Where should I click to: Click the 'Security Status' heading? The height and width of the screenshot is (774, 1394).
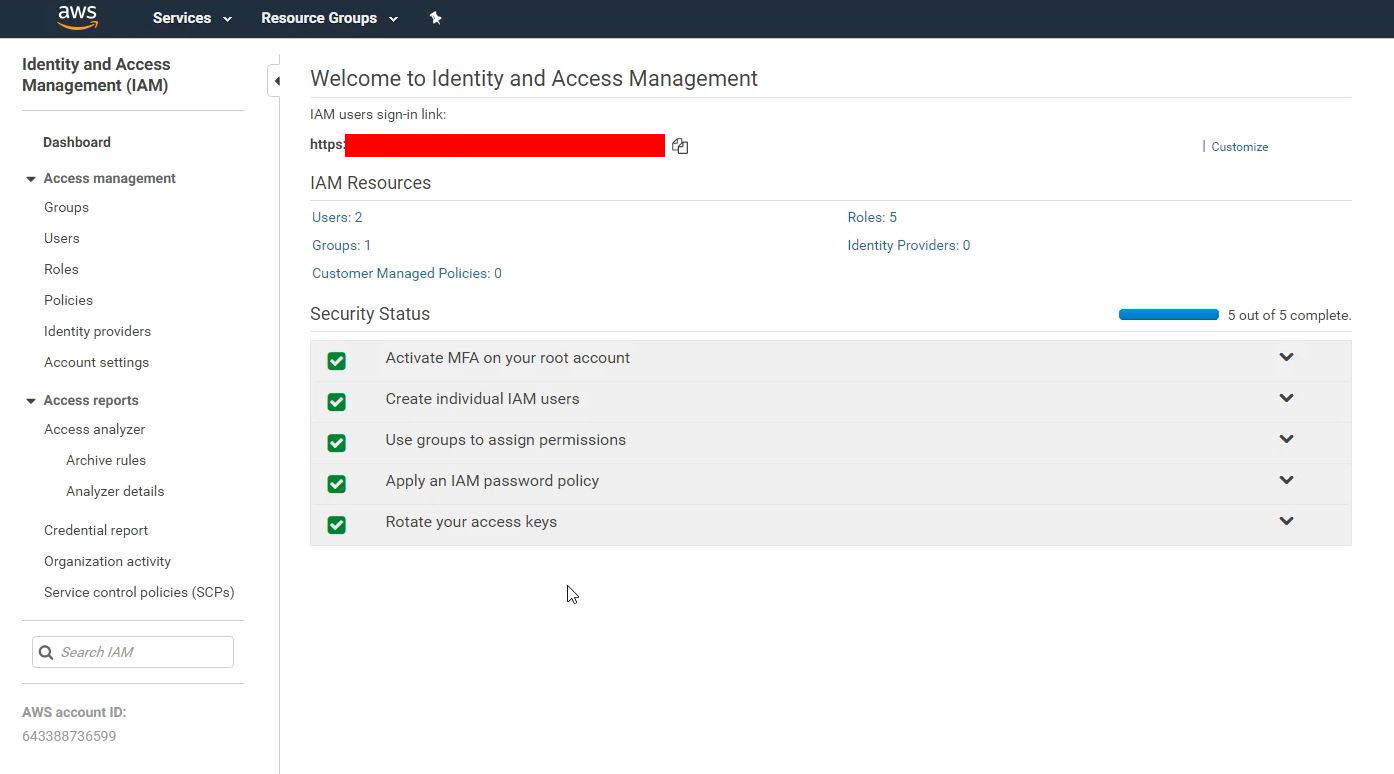click(x=370, y=314)
